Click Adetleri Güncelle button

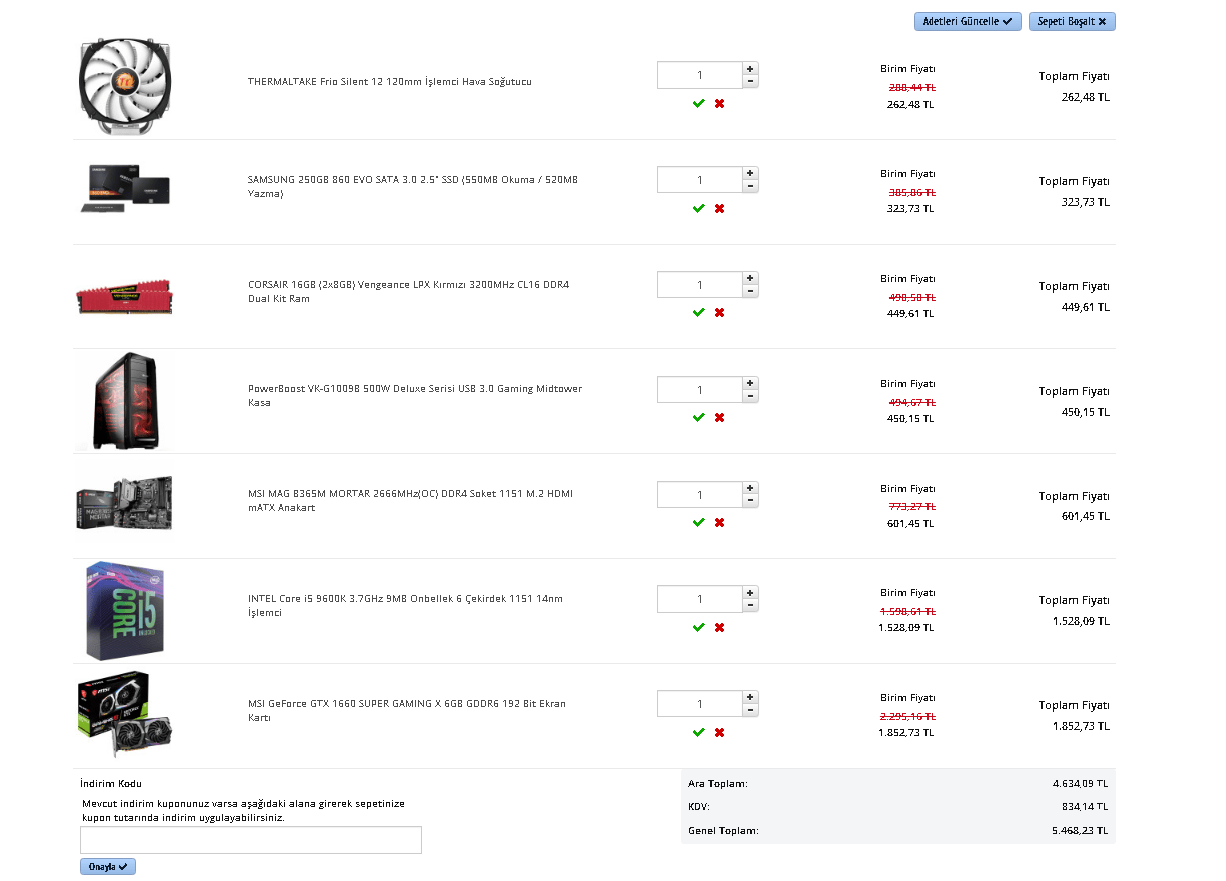[x=968, y=21]
